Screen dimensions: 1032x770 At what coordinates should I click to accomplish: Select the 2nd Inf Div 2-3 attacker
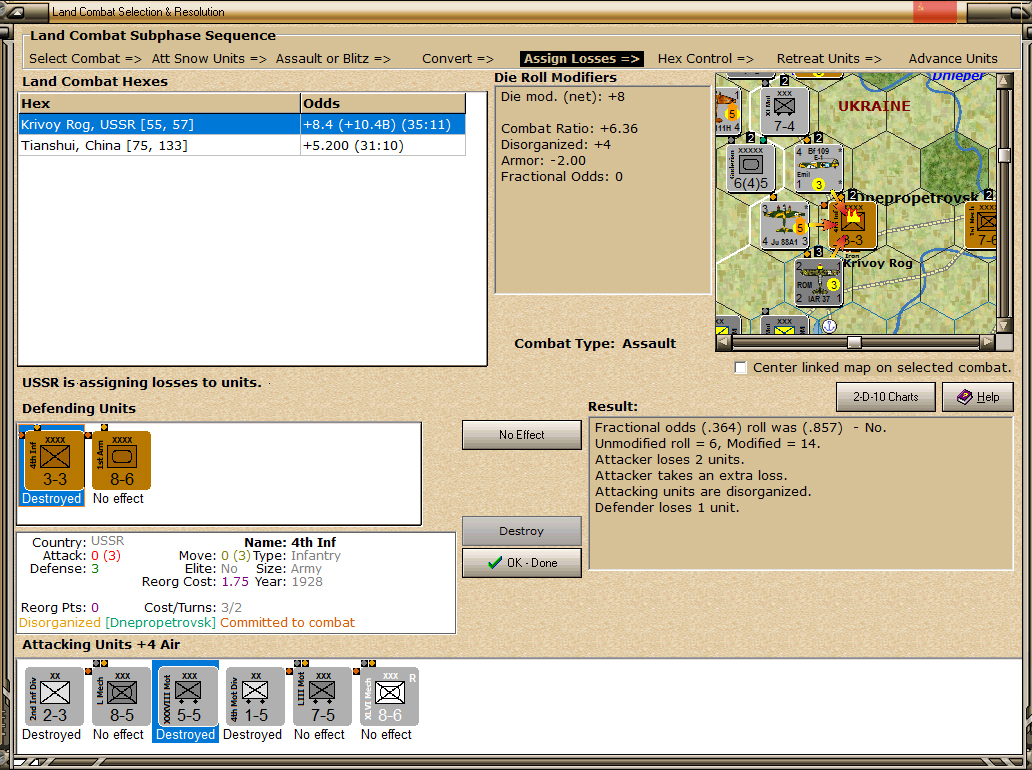click(55, 696)
